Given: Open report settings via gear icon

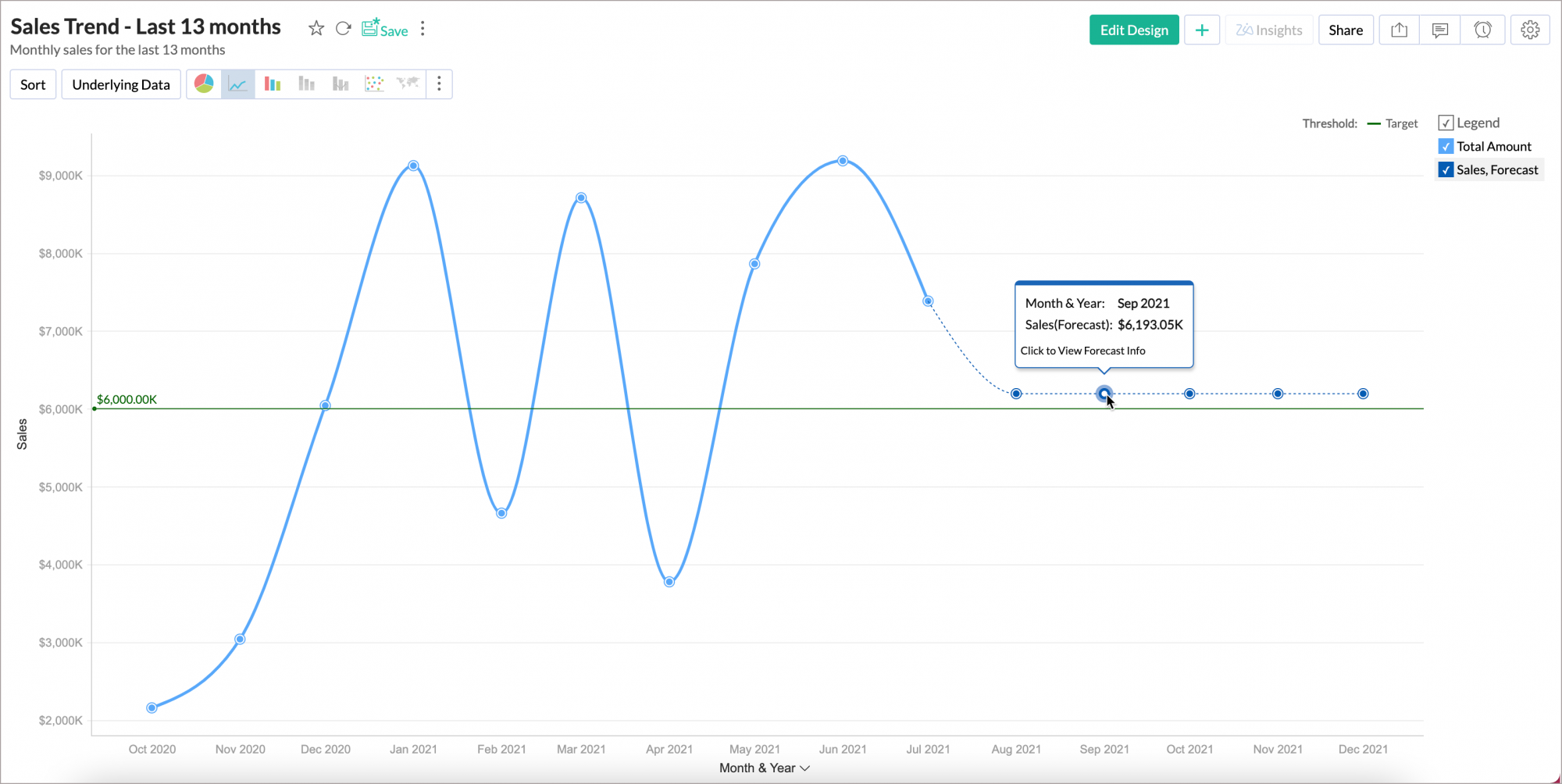Looking at the screenshot, I should point(1529,29).
